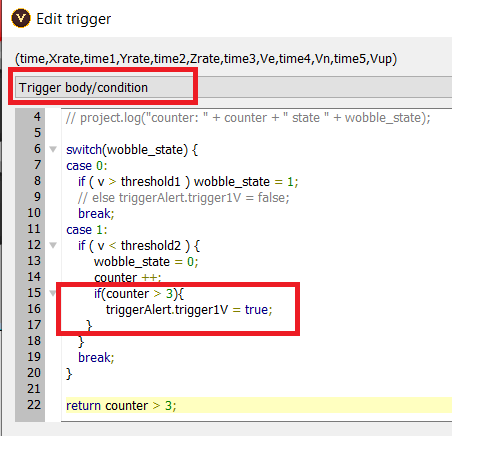Place cursor in commented project.log line
This screenshot has width=504, height=454.
(248, 118)
